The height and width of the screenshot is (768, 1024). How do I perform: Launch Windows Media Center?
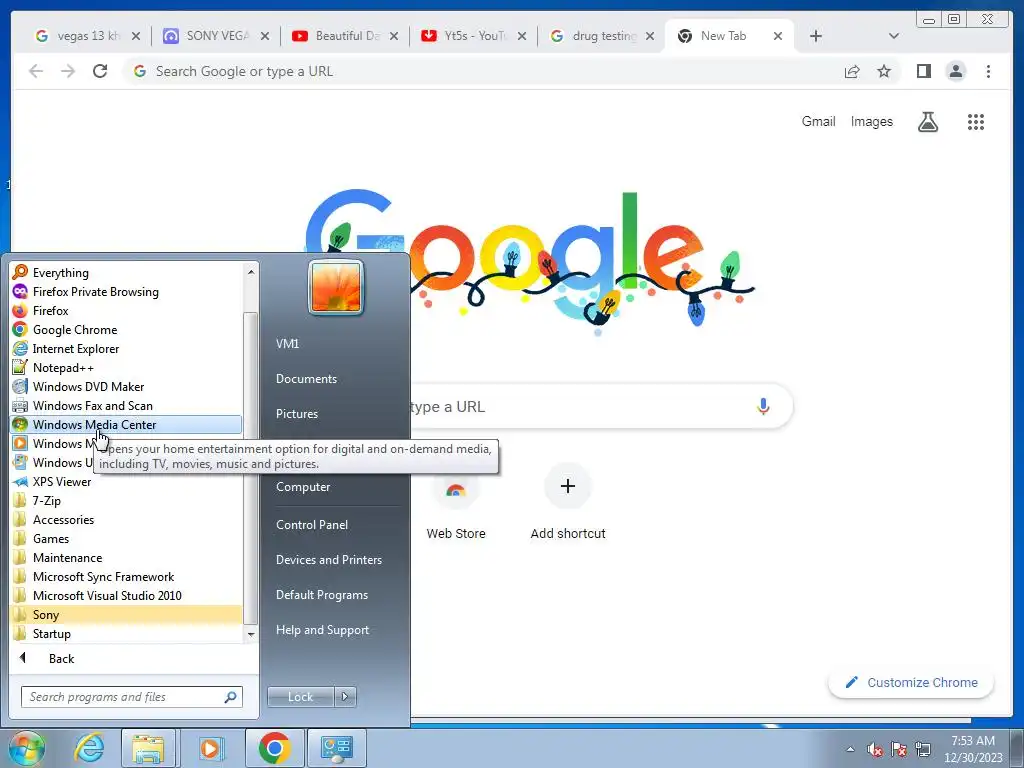[x=126, y=424]
